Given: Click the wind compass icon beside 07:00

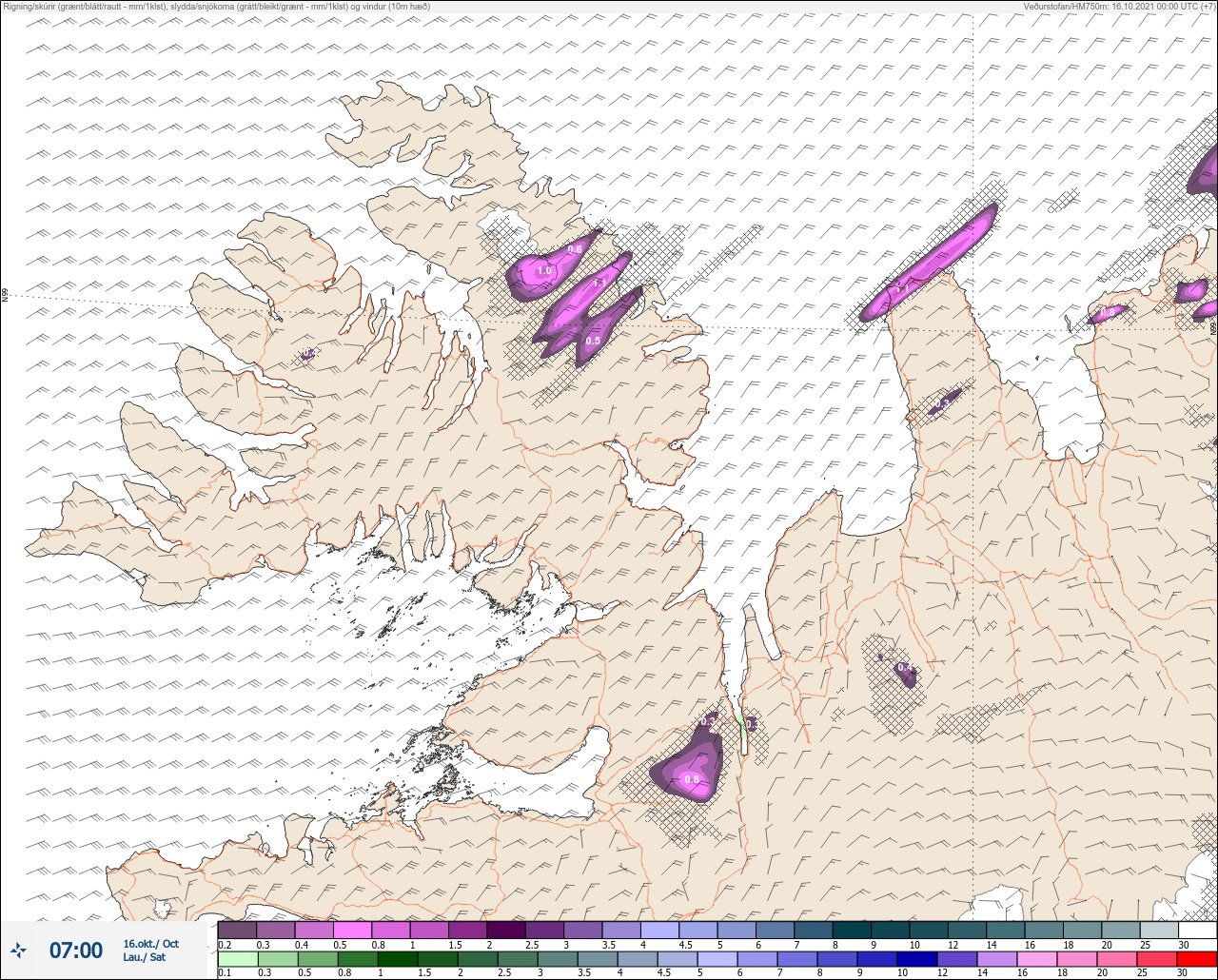Looking at the screenshot, I should coord(19,950).
